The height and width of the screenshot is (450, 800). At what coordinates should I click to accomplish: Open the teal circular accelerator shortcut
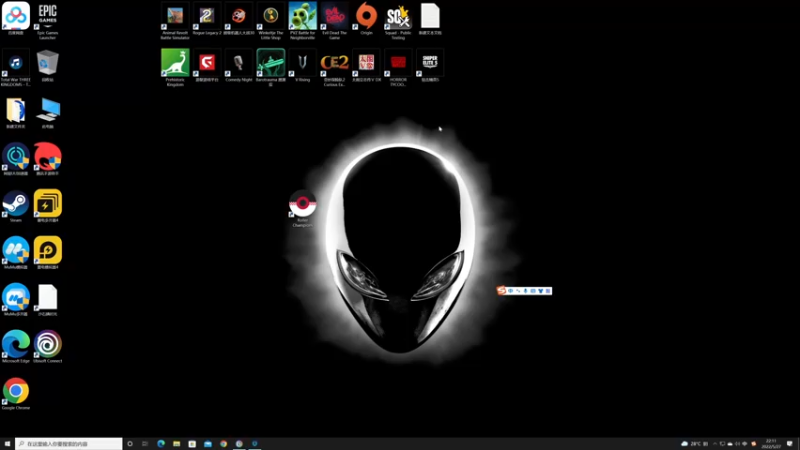[16, 157]
